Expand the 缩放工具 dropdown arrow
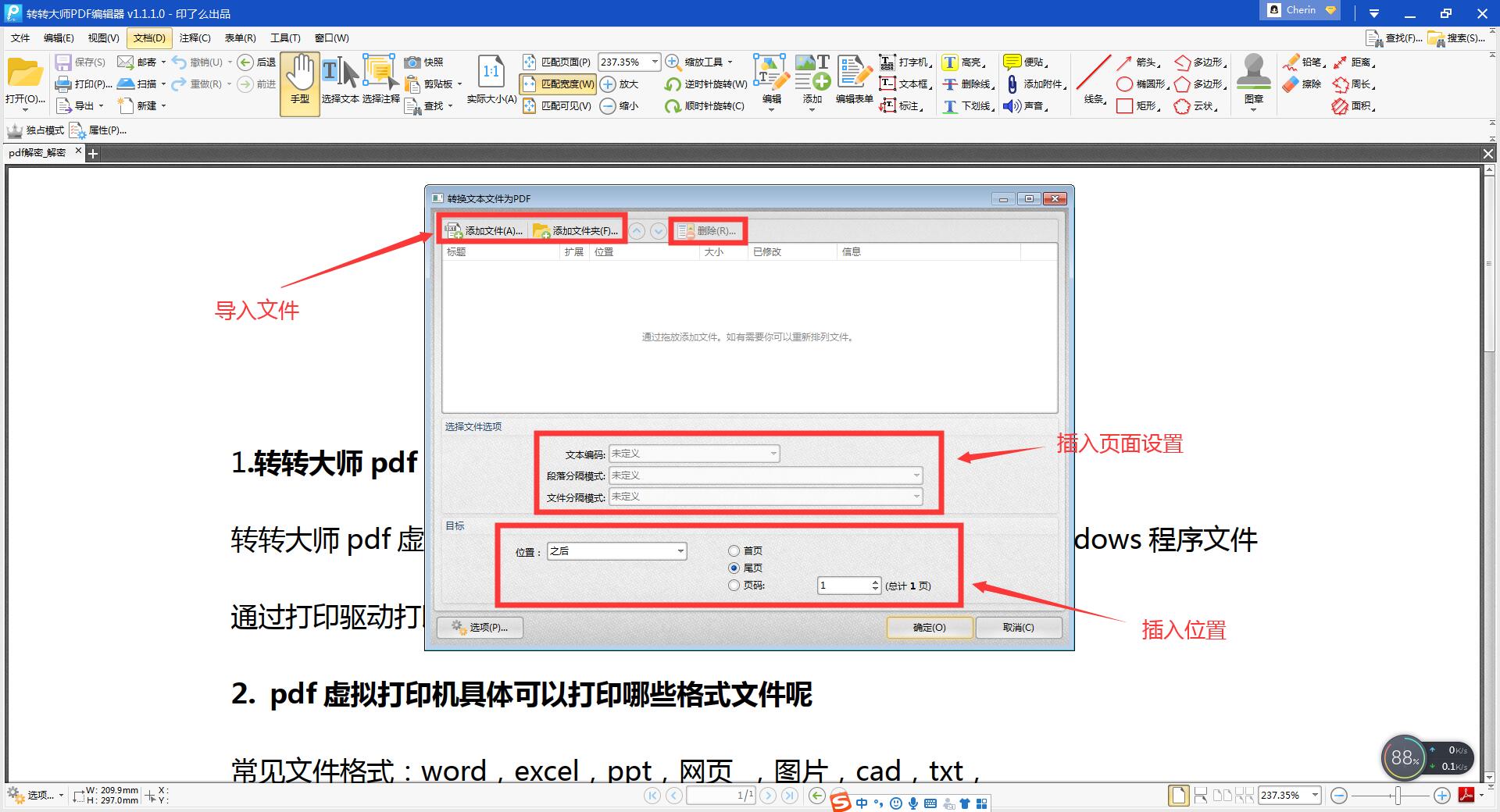Image resolution: width=1500 pixels, height=812 pixels. [x=730, y=62]
